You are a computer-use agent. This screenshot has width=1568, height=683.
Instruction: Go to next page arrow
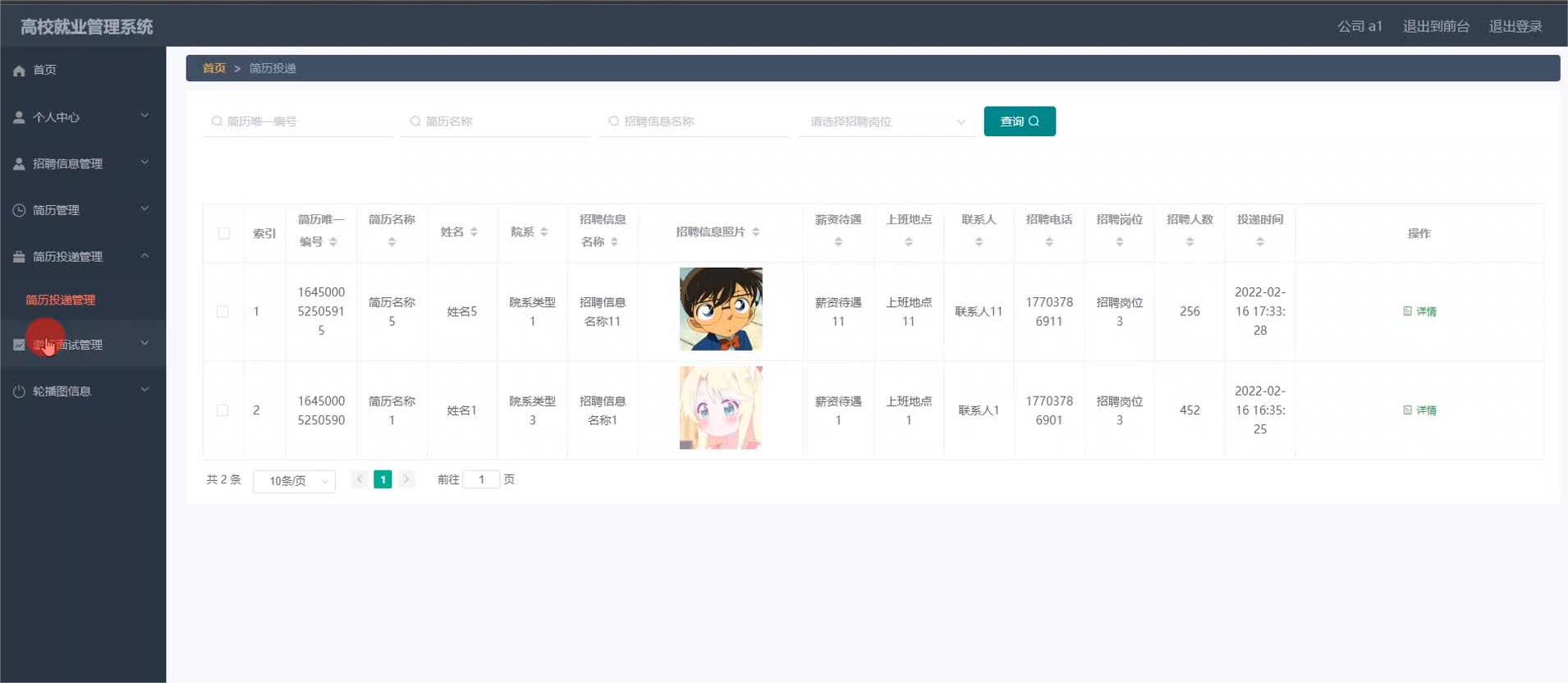tap(406, 479)
